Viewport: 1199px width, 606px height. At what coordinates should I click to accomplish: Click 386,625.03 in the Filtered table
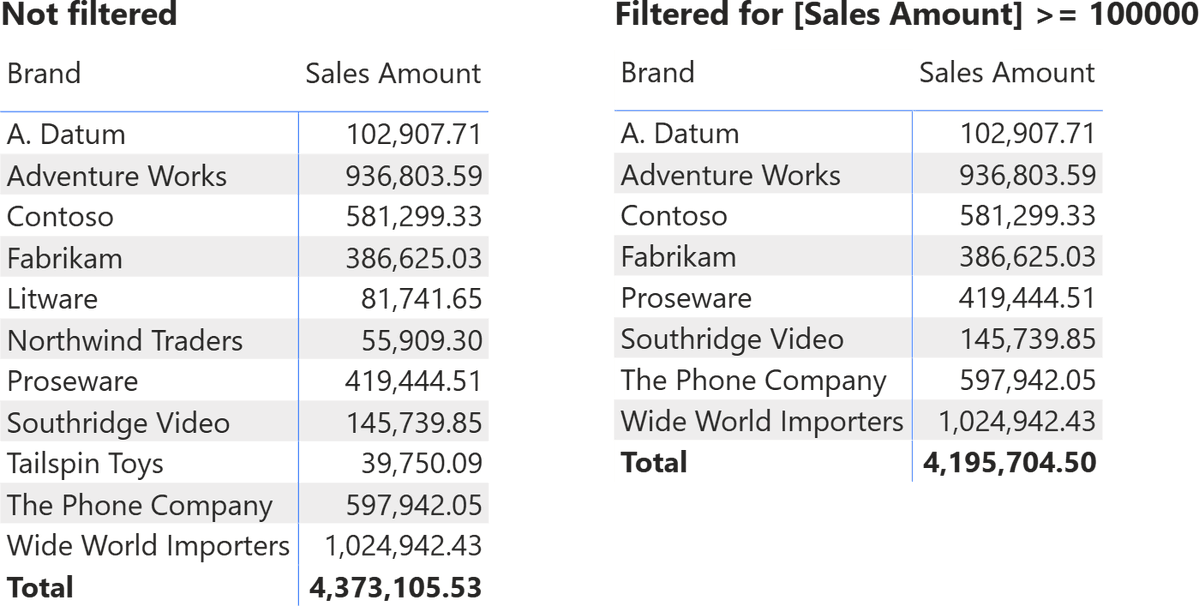pos(1028,258)
